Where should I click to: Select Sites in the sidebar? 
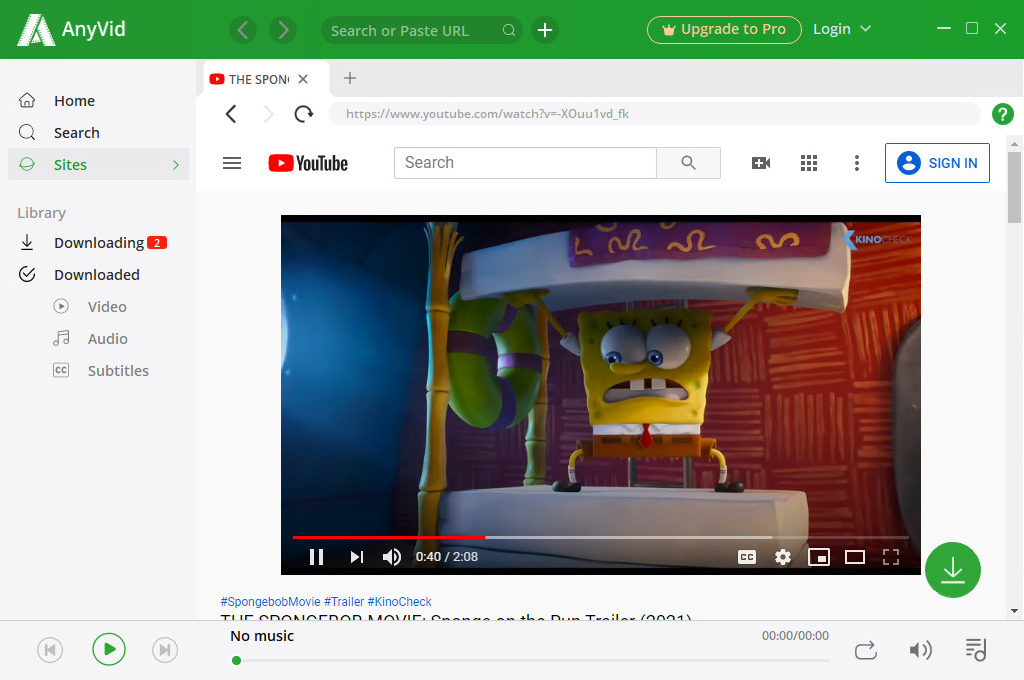pyautogui.click(x=98, y=165)
